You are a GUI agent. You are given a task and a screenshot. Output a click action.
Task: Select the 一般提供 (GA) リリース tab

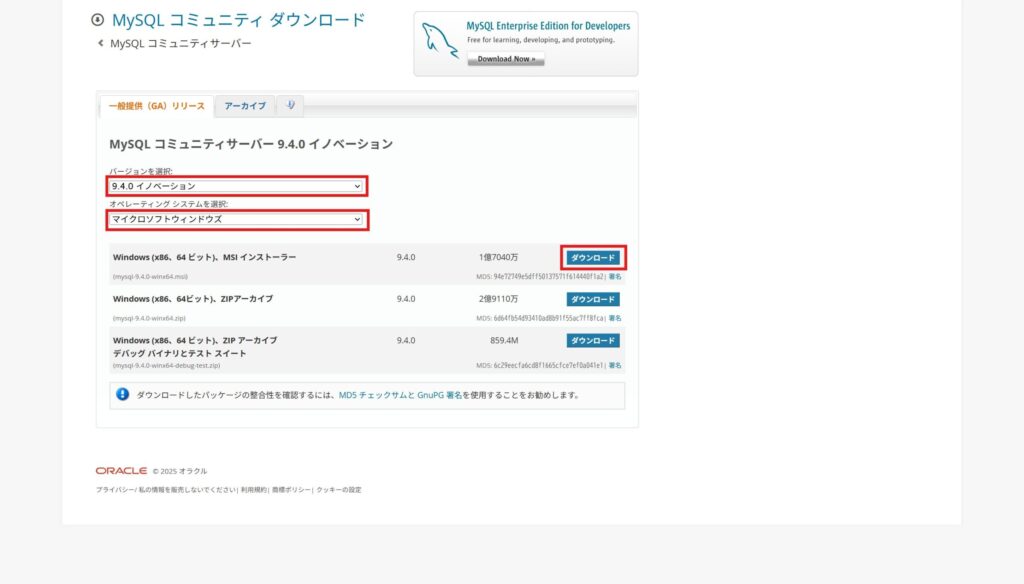156,106
